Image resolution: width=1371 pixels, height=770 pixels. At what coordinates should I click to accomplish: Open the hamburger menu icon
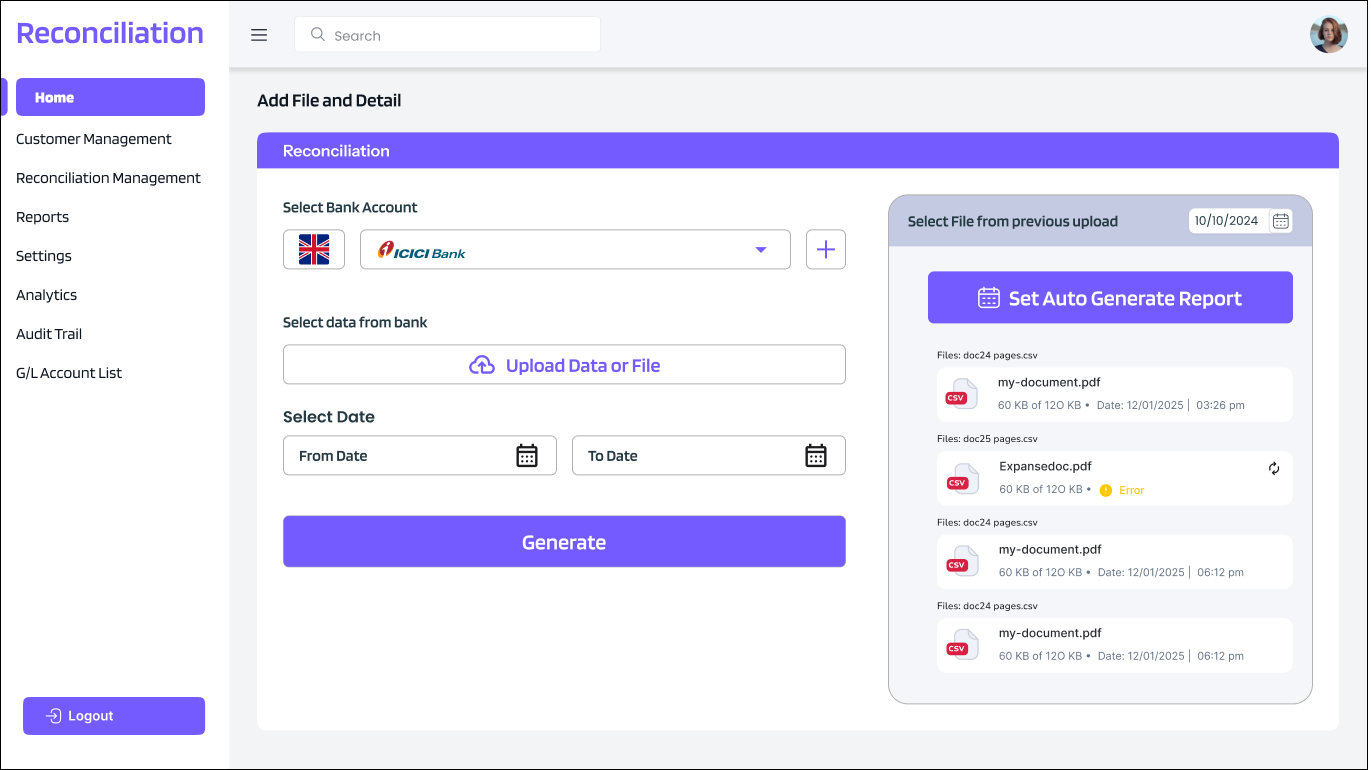click(x=259, y=34)
